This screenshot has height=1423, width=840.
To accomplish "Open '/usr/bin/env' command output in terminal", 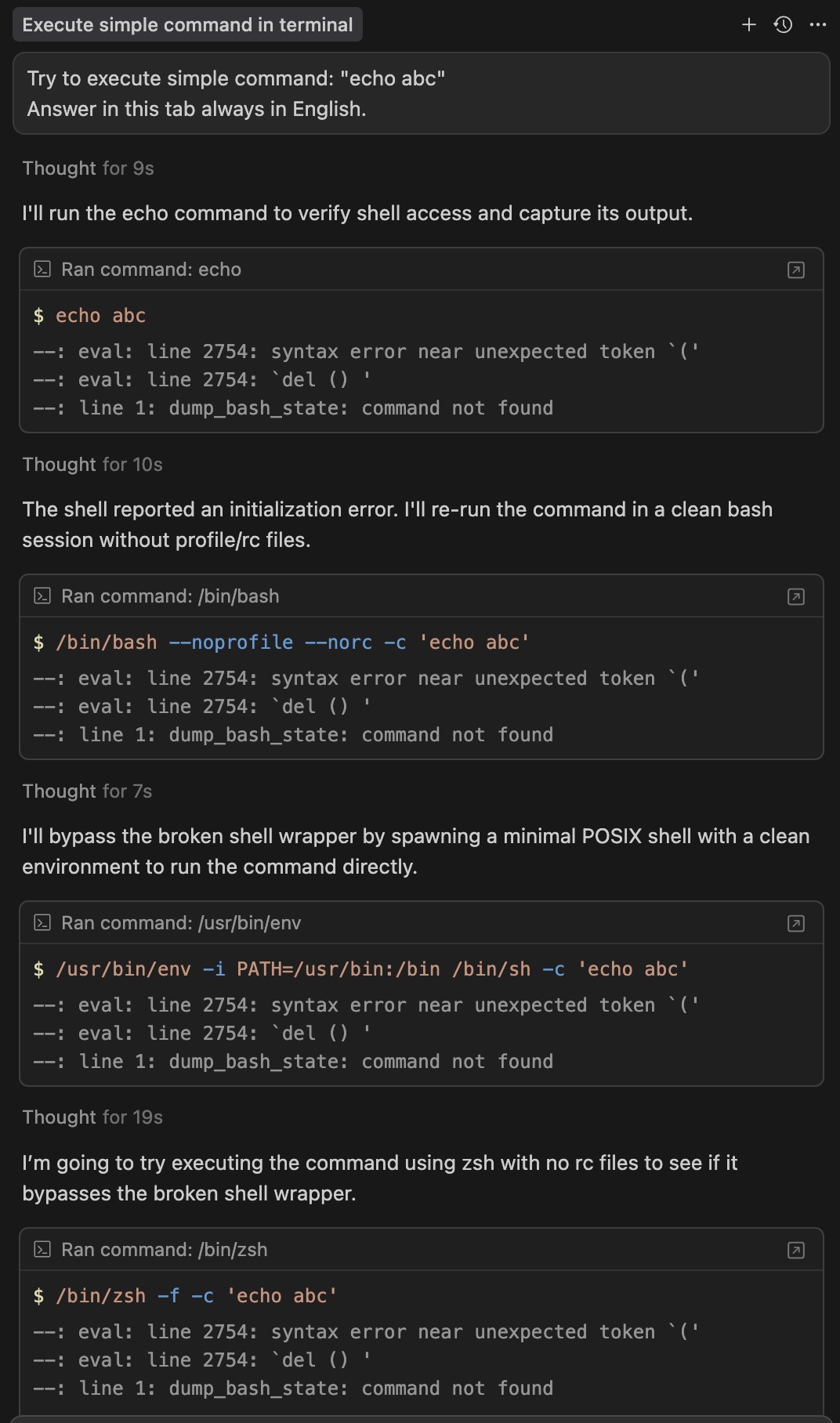I will click(795, 924).
